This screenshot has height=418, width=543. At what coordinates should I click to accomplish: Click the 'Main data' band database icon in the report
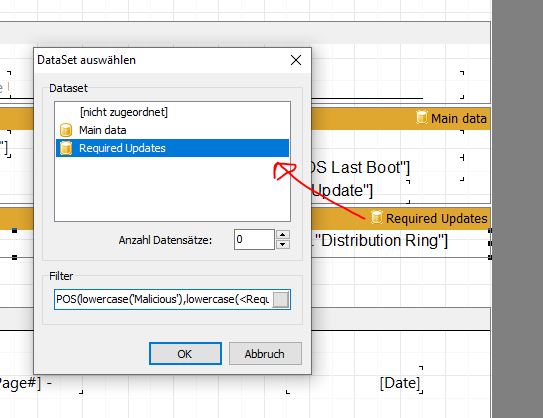[421, 117]
